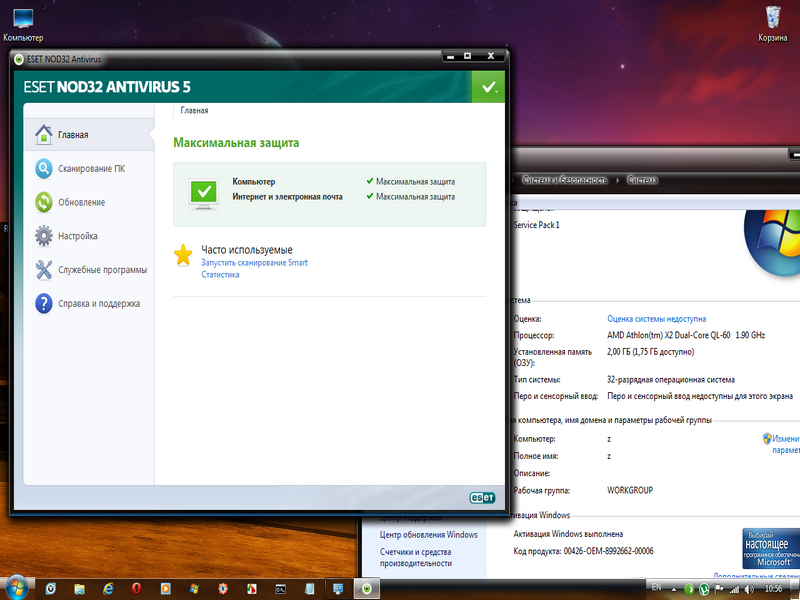Click the WORKGROUP value text
Image resolution: width=800 pixels, height=600 pixels.
(x=630, y=490)
